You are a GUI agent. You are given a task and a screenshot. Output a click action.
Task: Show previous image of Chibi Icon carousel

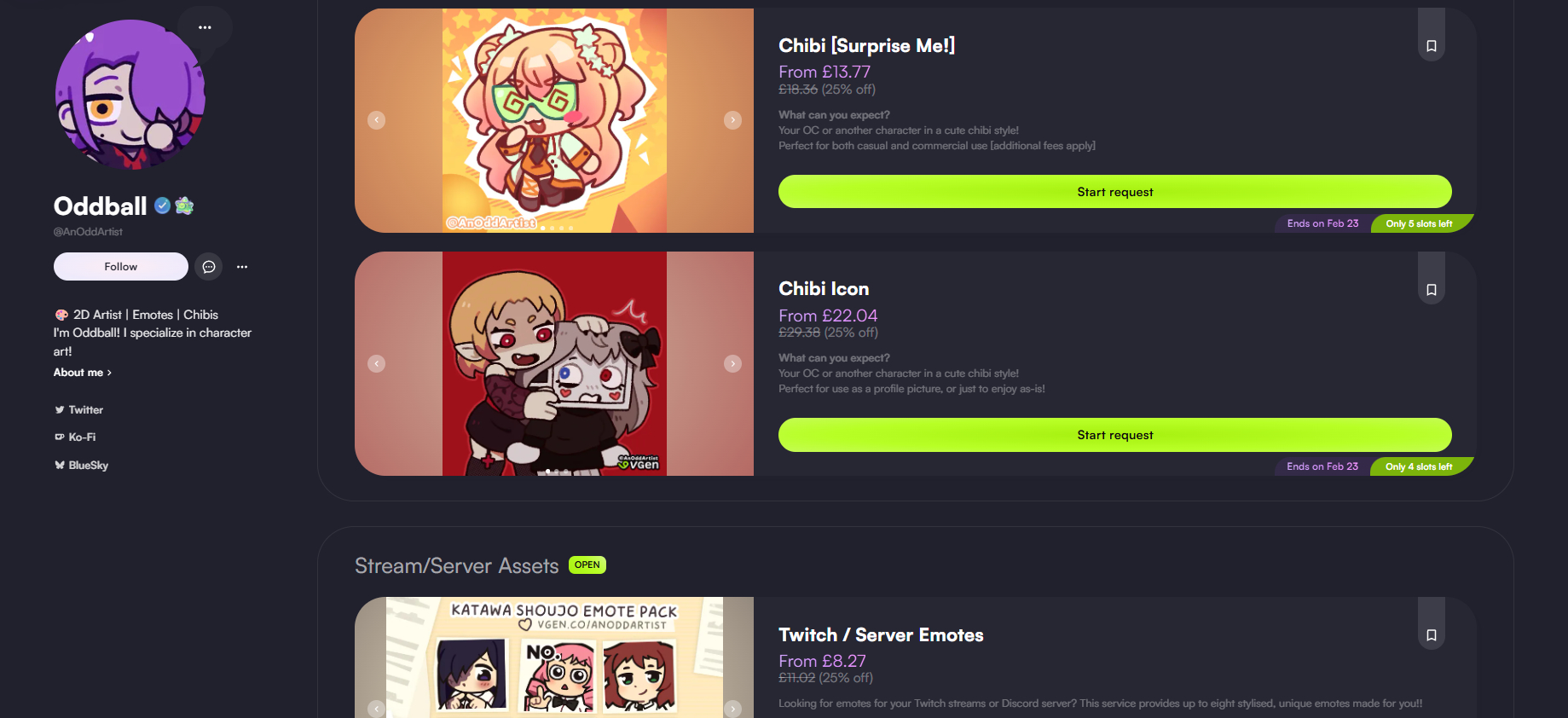(377, 363)
